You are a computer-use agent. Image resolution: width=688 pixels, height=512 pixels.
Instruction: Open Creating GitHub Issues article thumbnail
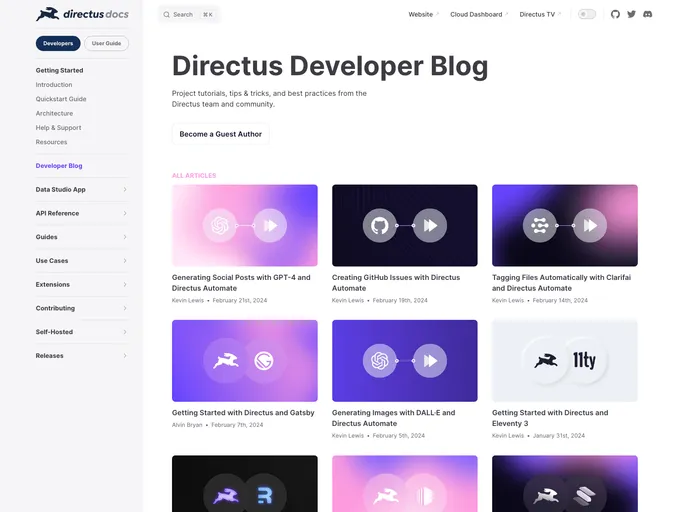[x=405, y=226]
